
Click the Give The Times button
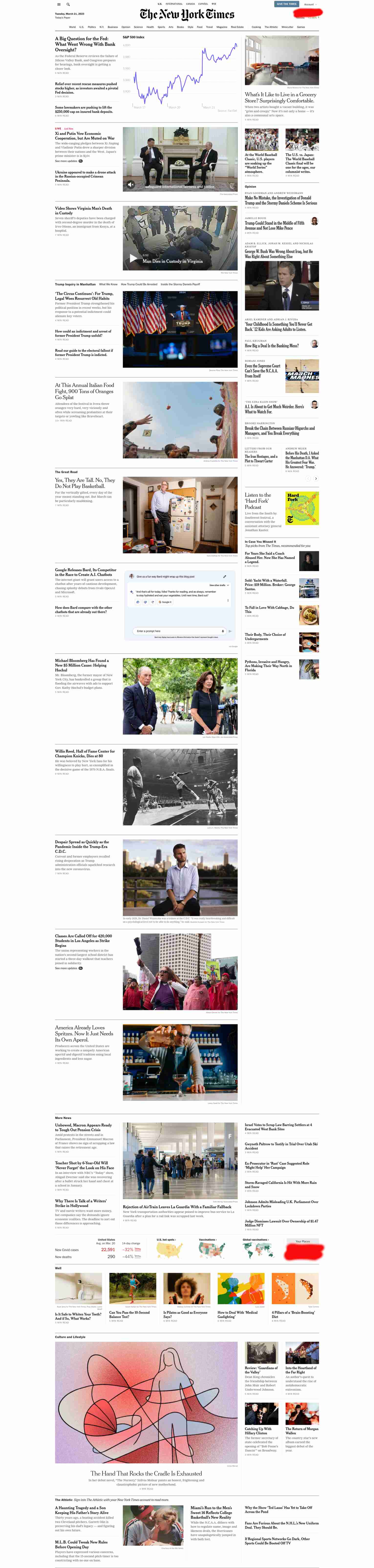point(287,4)
